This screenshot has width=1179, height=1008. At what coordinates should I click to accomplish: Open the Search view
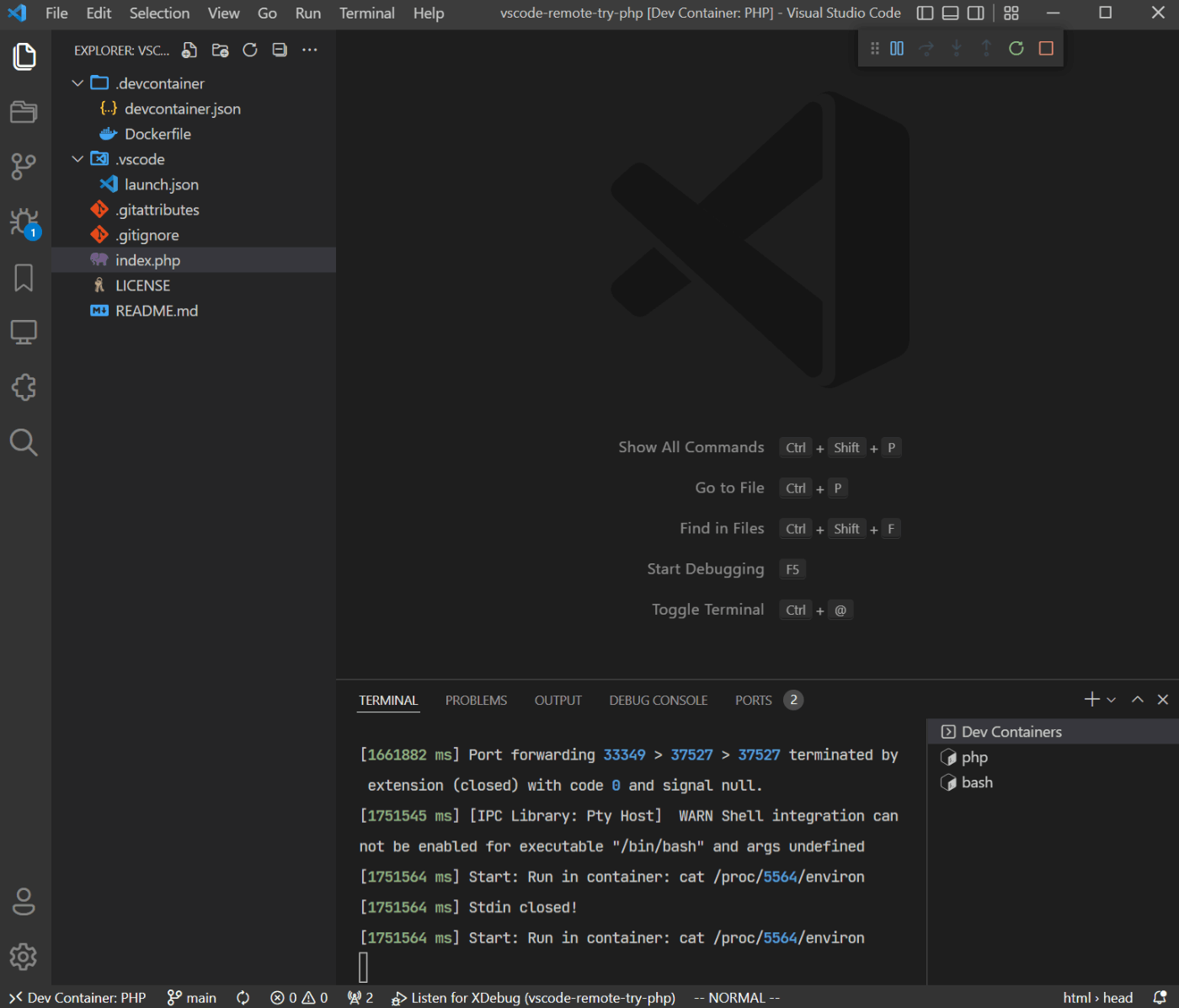(24, 442)
